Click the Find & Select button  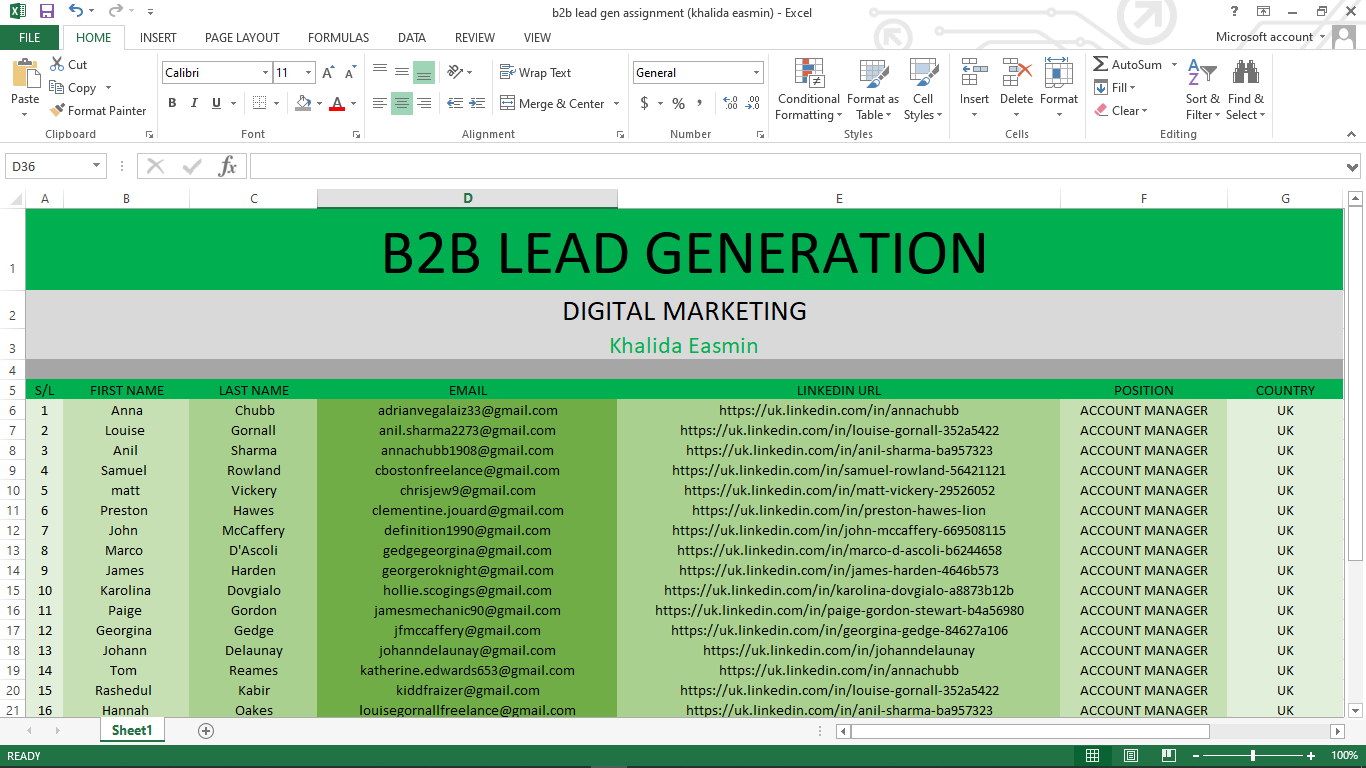click(1246, 90)
